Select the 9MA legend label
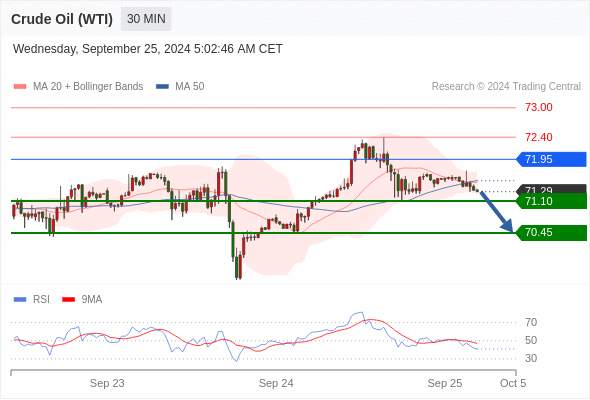Screen dimensions: 590x400 click(x=92, y=300)
